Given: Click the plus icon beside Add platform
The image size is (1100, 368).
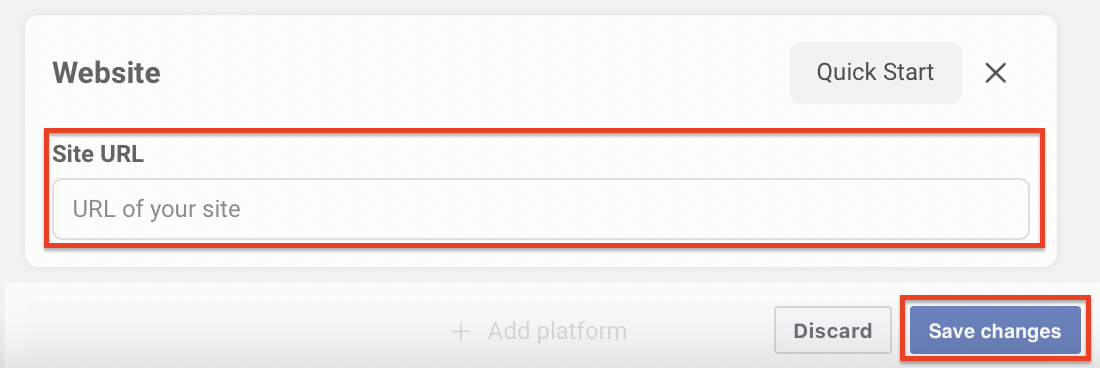Looking at the screenshot, I should tap(460, 331).
